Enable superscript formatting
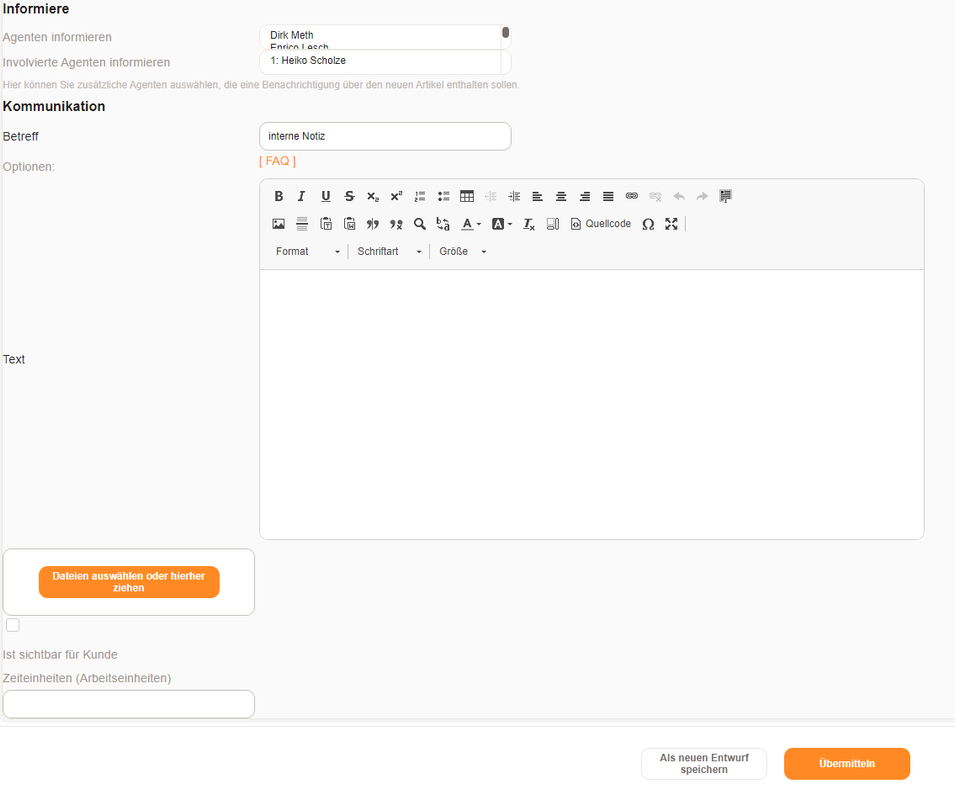 [x=396, y=196]
